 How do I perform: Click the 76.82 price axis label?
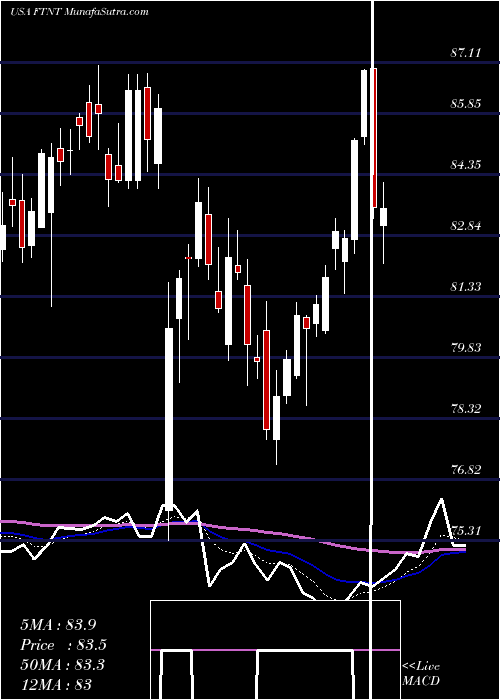(466, 469)
